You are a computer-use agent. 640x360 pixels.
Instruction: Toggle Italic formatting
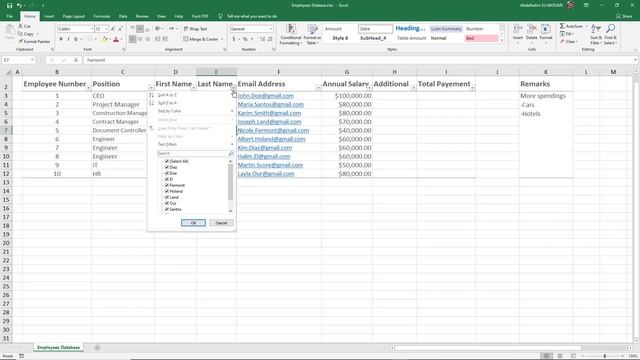pos(68,39)
